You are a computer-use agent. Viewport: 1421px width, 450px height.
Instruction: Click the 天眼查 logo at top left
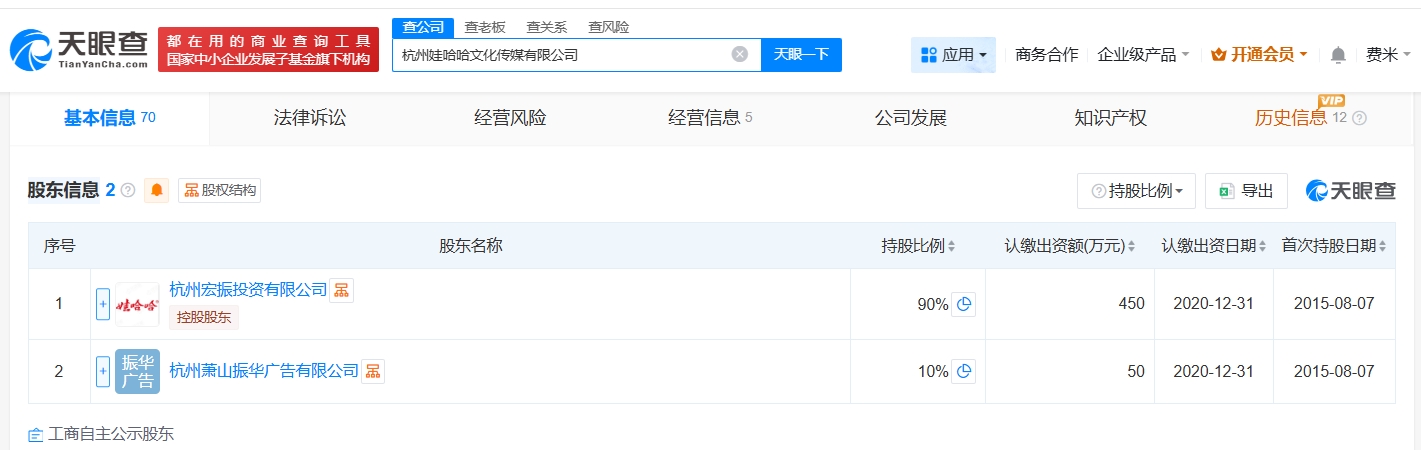click(80, 49)
